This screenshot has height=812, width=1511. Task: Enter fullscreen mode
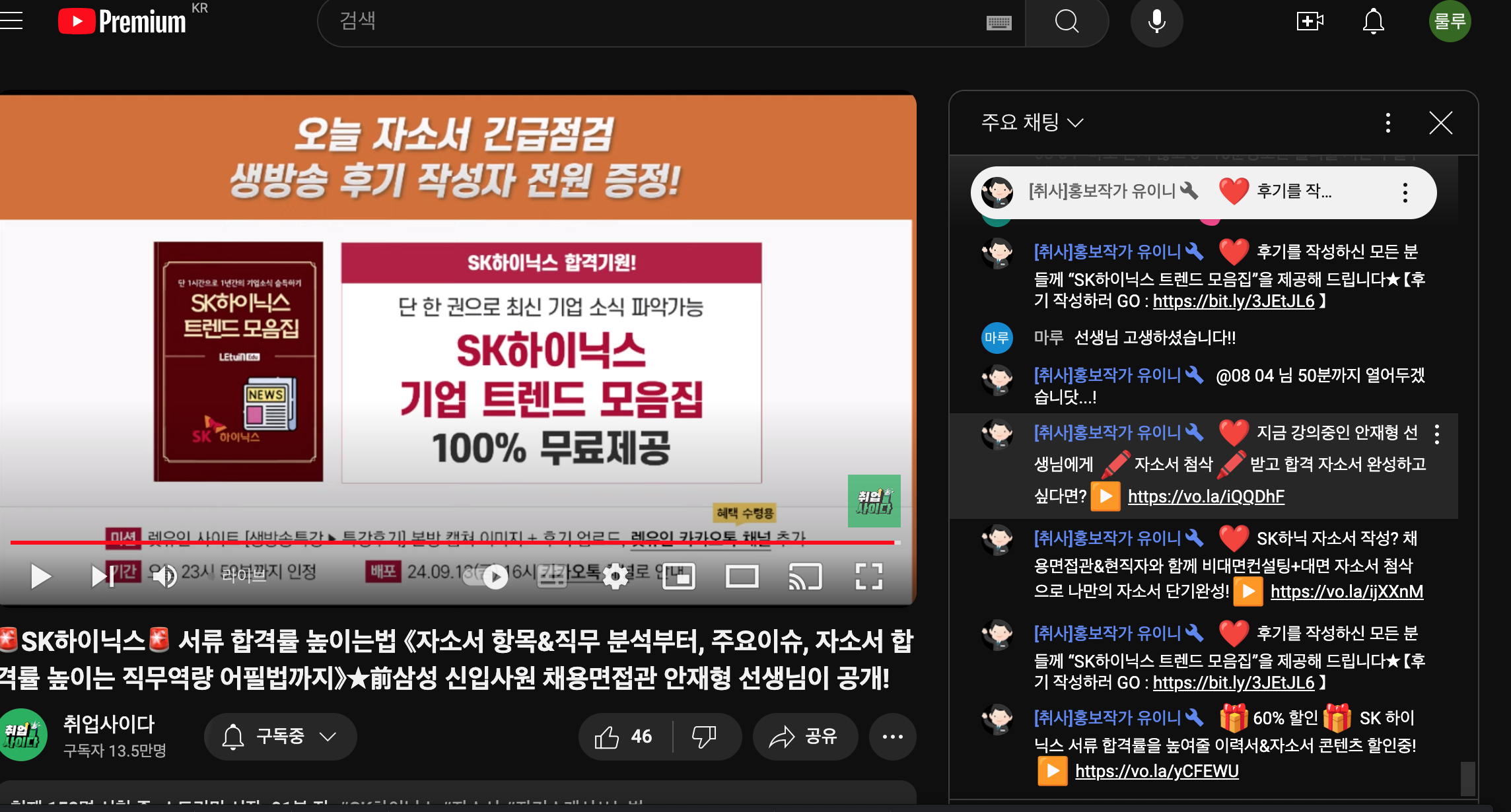[x=868, y=576]
